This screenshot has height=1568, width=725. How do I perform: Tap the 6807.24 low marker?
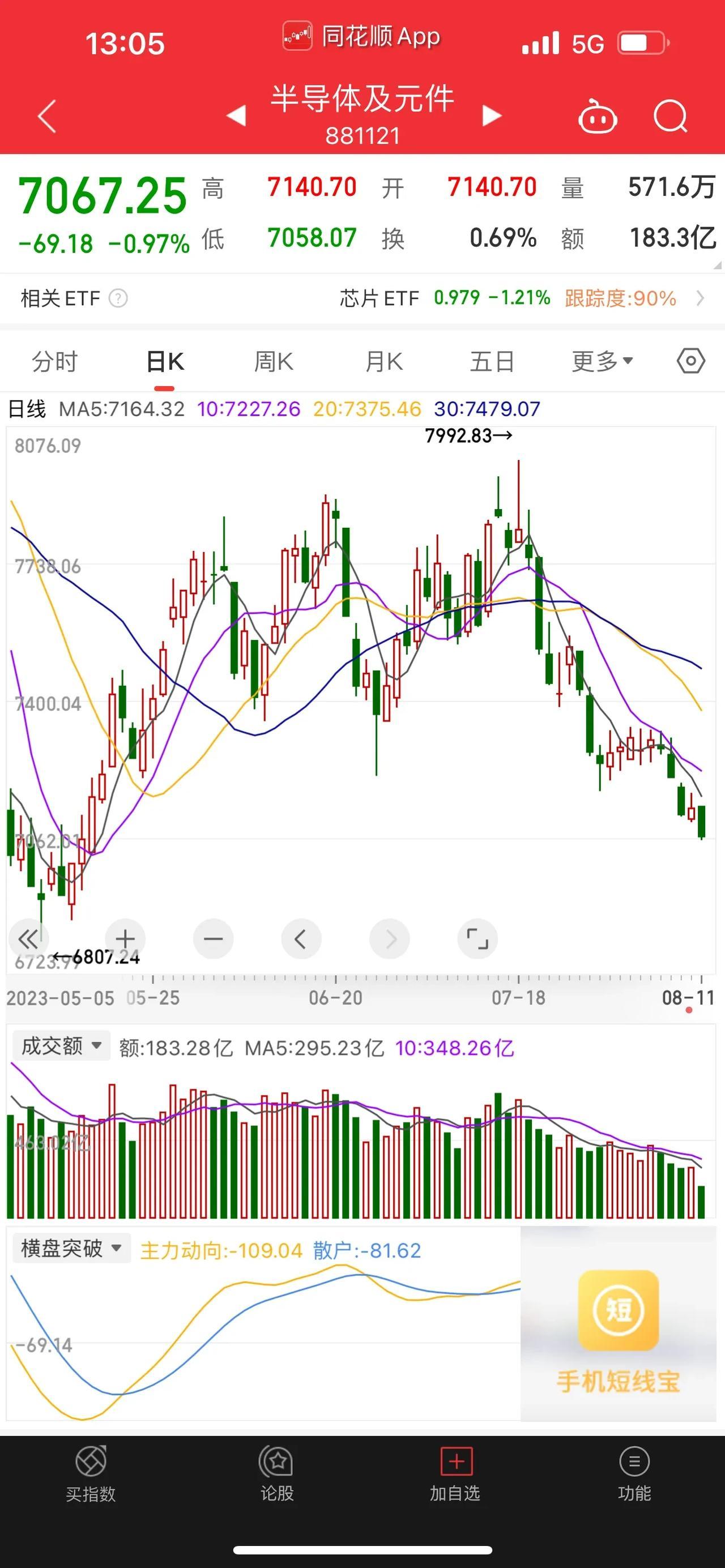tap(97, 958)
